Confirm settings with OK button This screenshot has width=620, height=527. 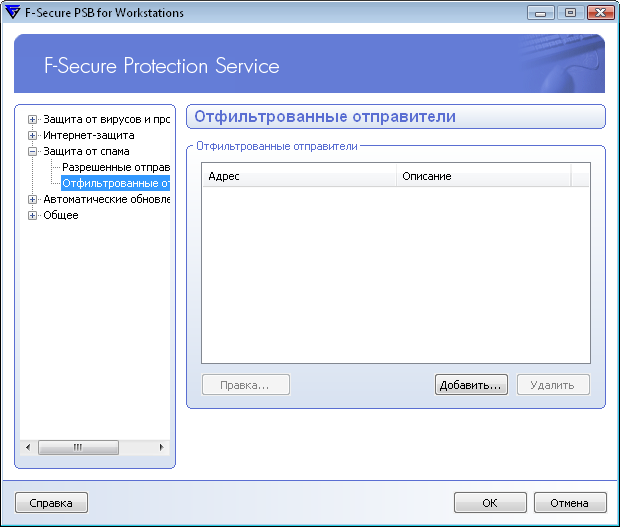(490, 502)
